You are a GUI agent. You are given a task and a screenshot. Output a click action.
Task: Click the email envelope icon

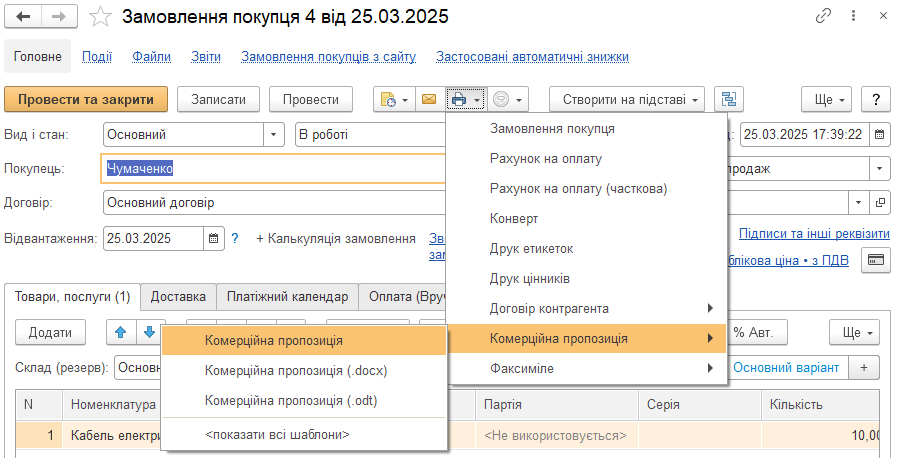click(x=429, y=99)
